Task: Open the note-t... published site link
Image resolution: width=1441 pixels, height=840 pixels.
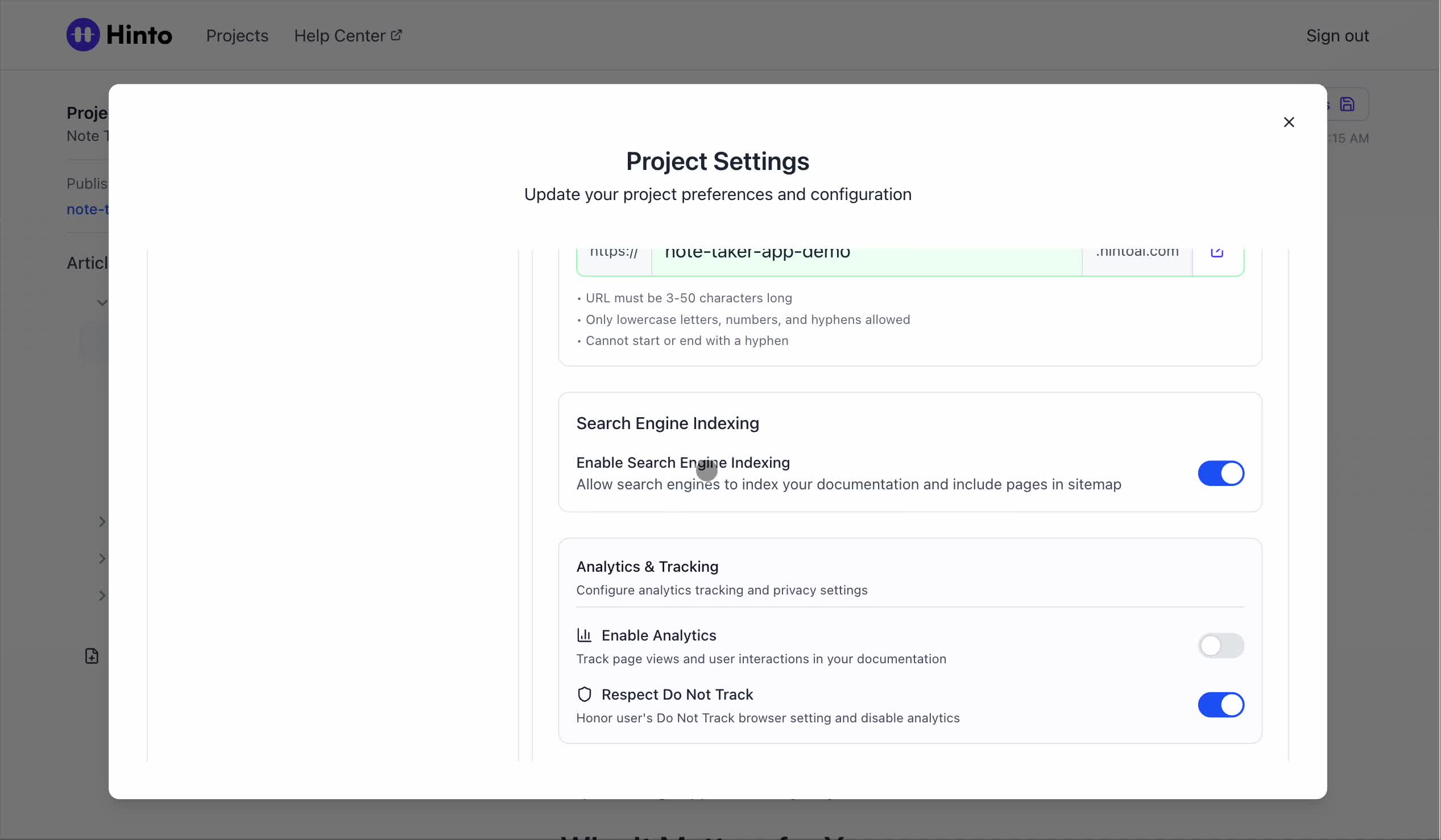Action: click(88, 210)
